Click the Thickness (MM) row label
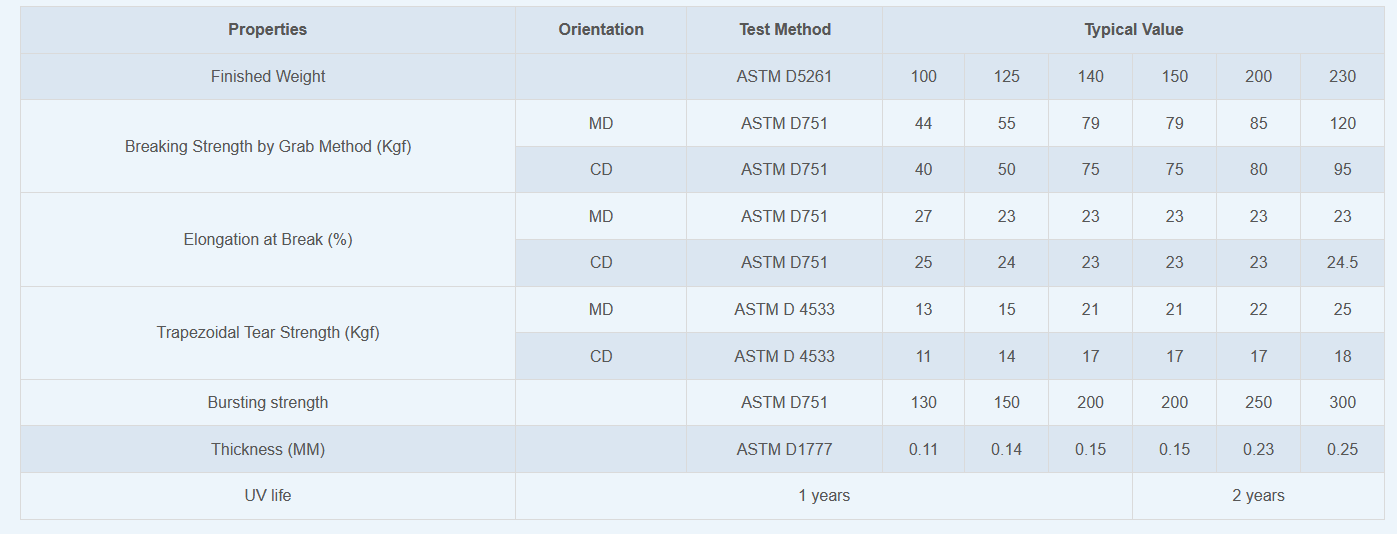 click(267, 450)
